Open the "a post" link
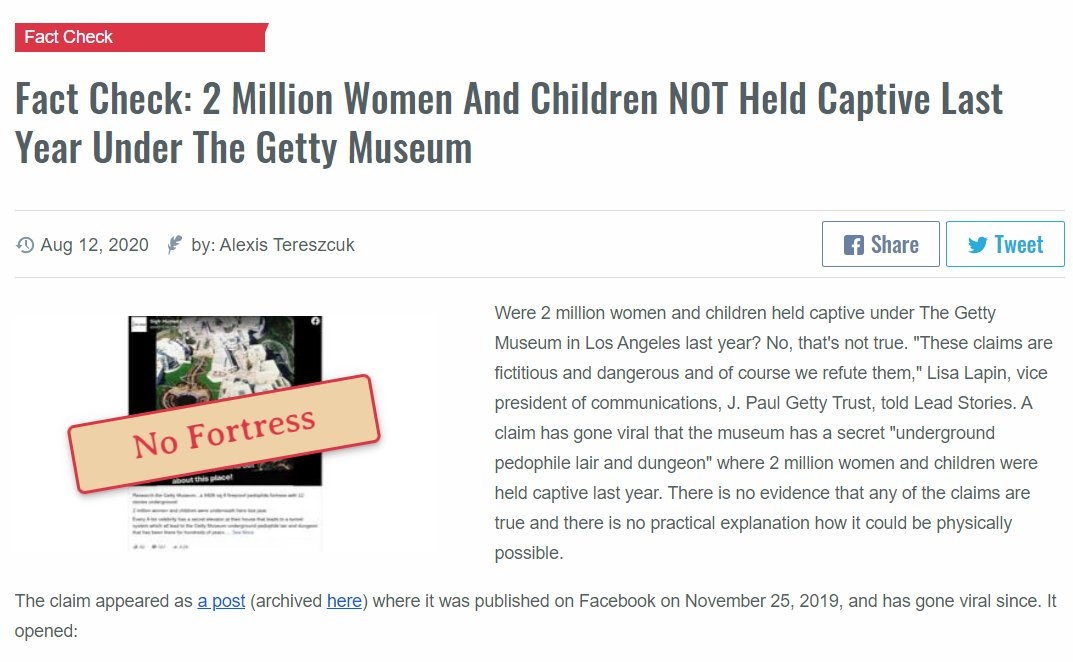Image resolution: width=1073 pixels, height=662 pixels. click(x=221, y=601)
